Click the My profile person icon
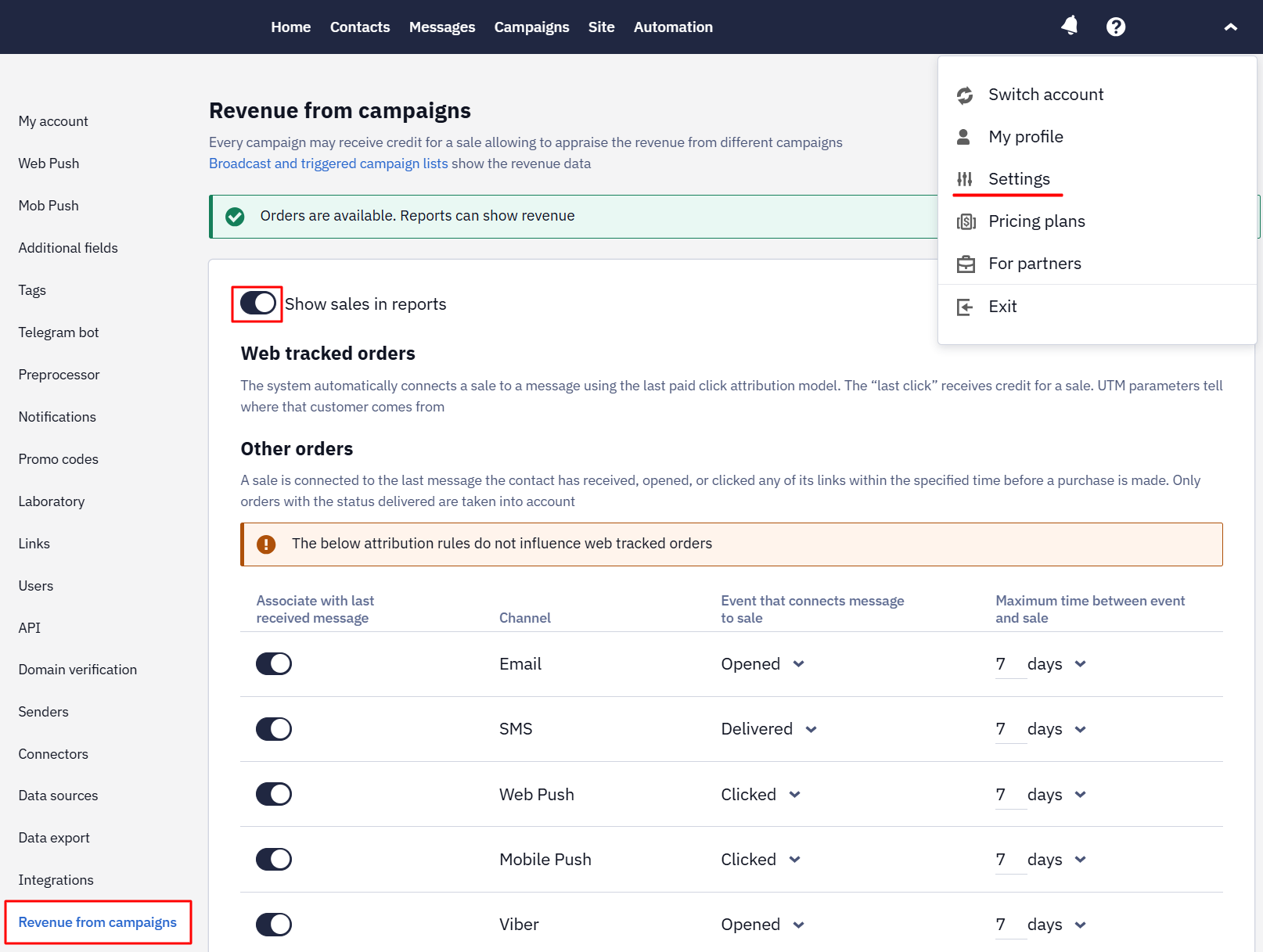This screenshot has height=952, width=1263. pos(964,137)
